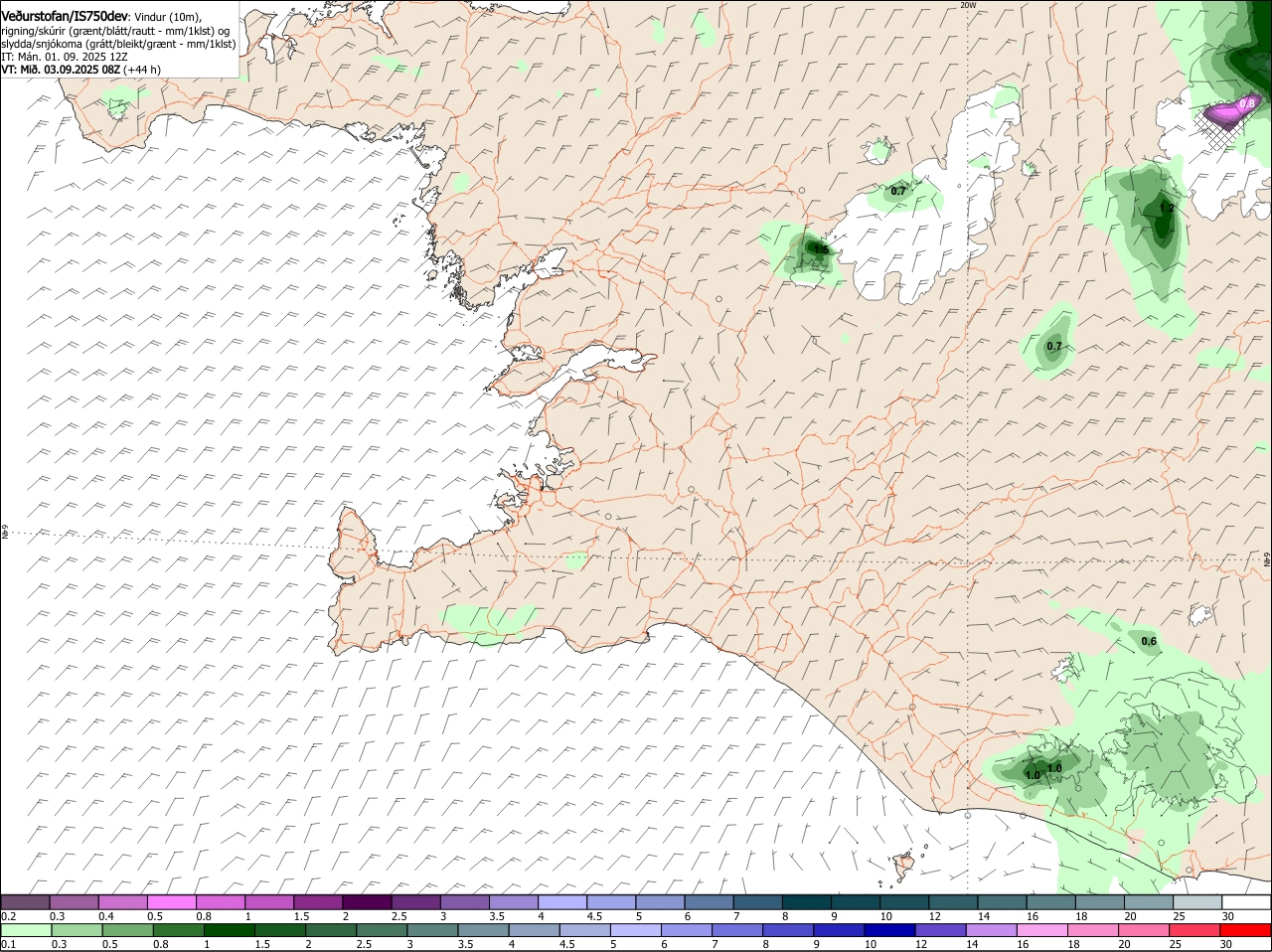Select the lightest green lower swatch between 0.1 and 0.3
Screen dimensions: 1272x952
[x=26, y=930]
